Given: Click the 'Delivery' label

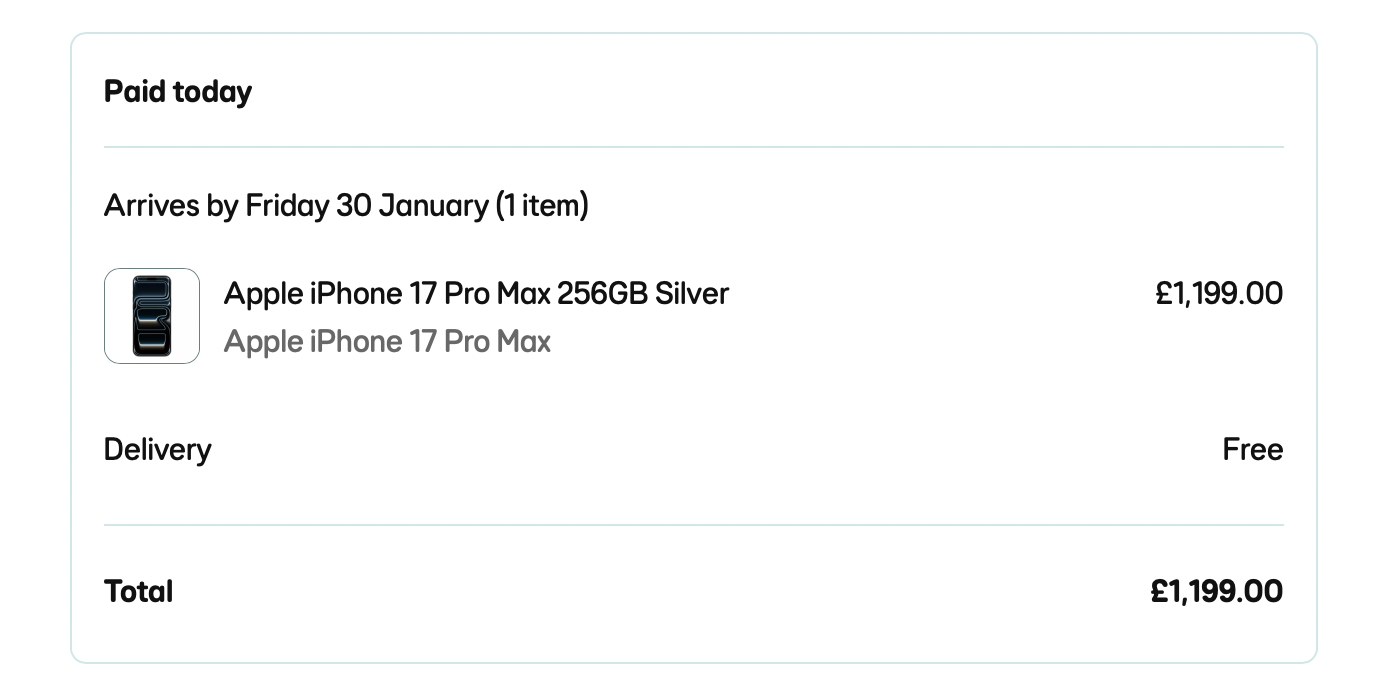Looking at the screenshot, I should (x=158, y=450).
